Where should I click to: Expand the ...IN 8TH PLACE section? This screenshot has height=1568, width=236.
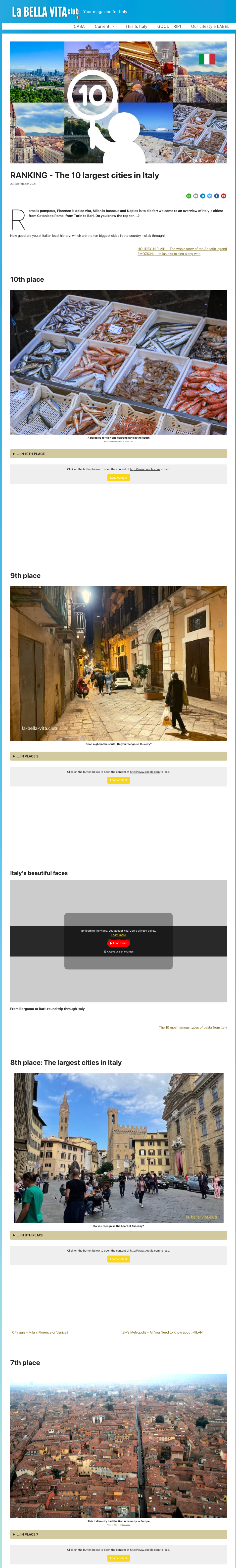tap(118, 1235)
